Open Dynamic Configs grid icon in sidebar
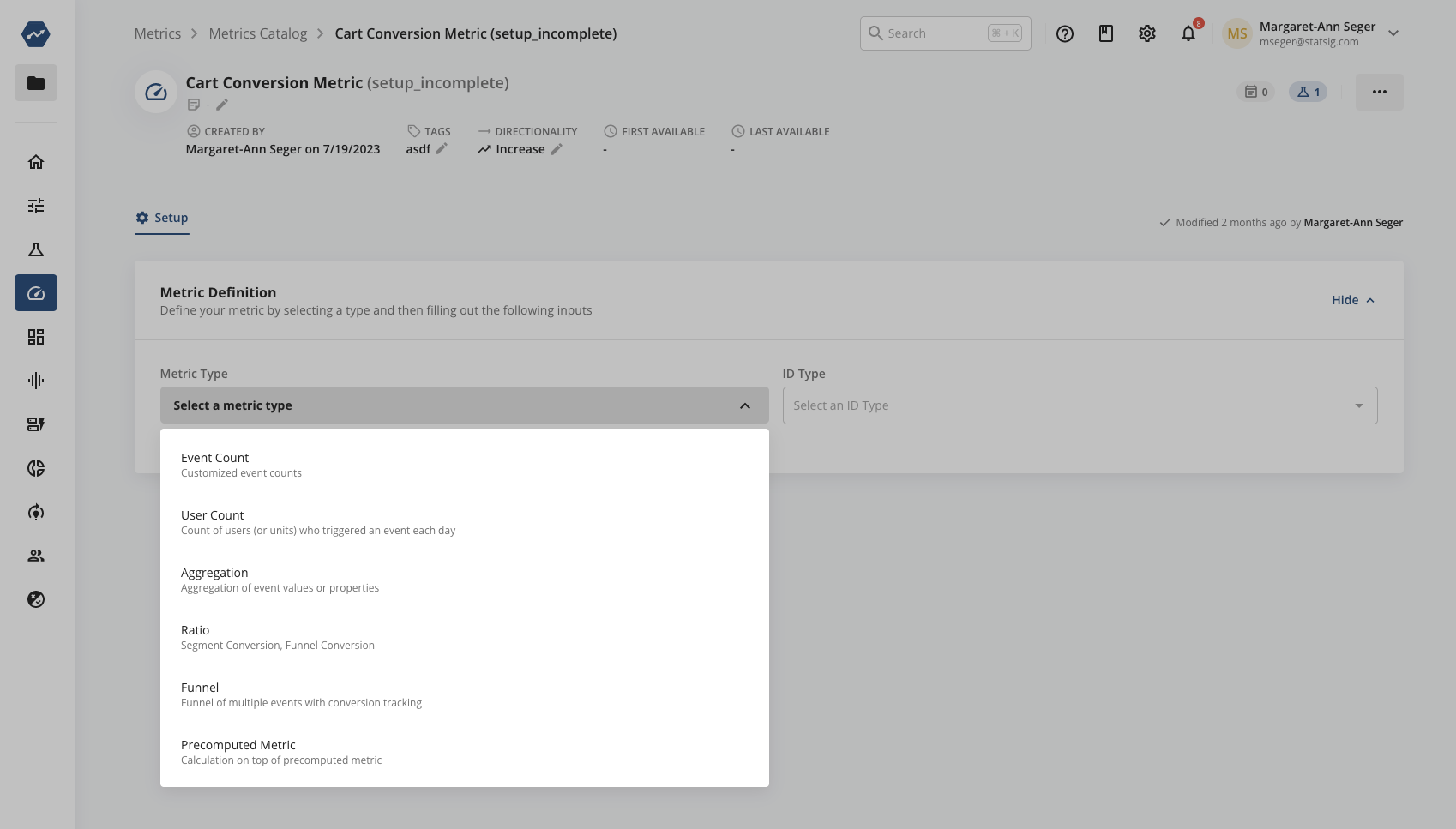The height and width of the screenshot is (829, 1456). coord(35,337)
